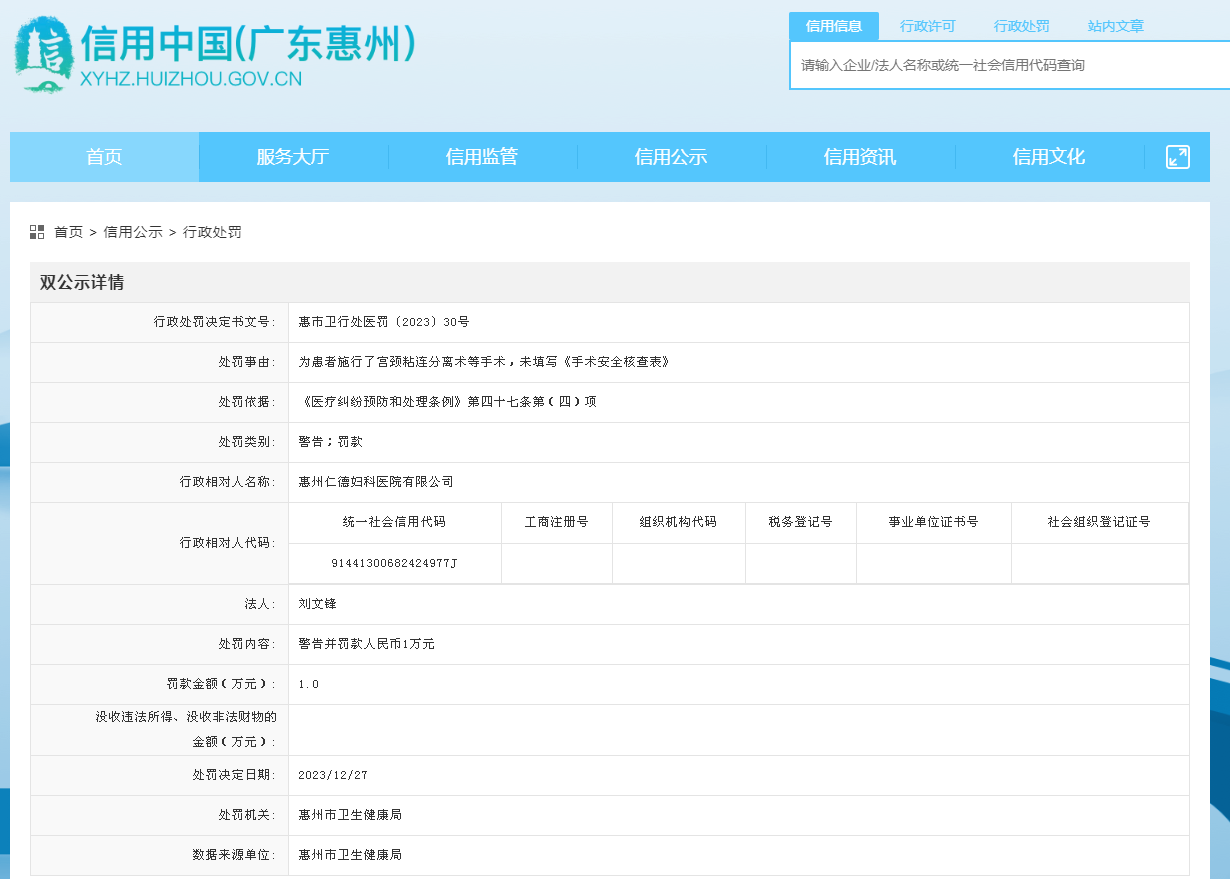Image resolution: width=1230 pixels, height=879 pixels.
Task: Click the XYHZ.HUIZHOU.GOV.CN site address text
Action: tap(190, 80)
